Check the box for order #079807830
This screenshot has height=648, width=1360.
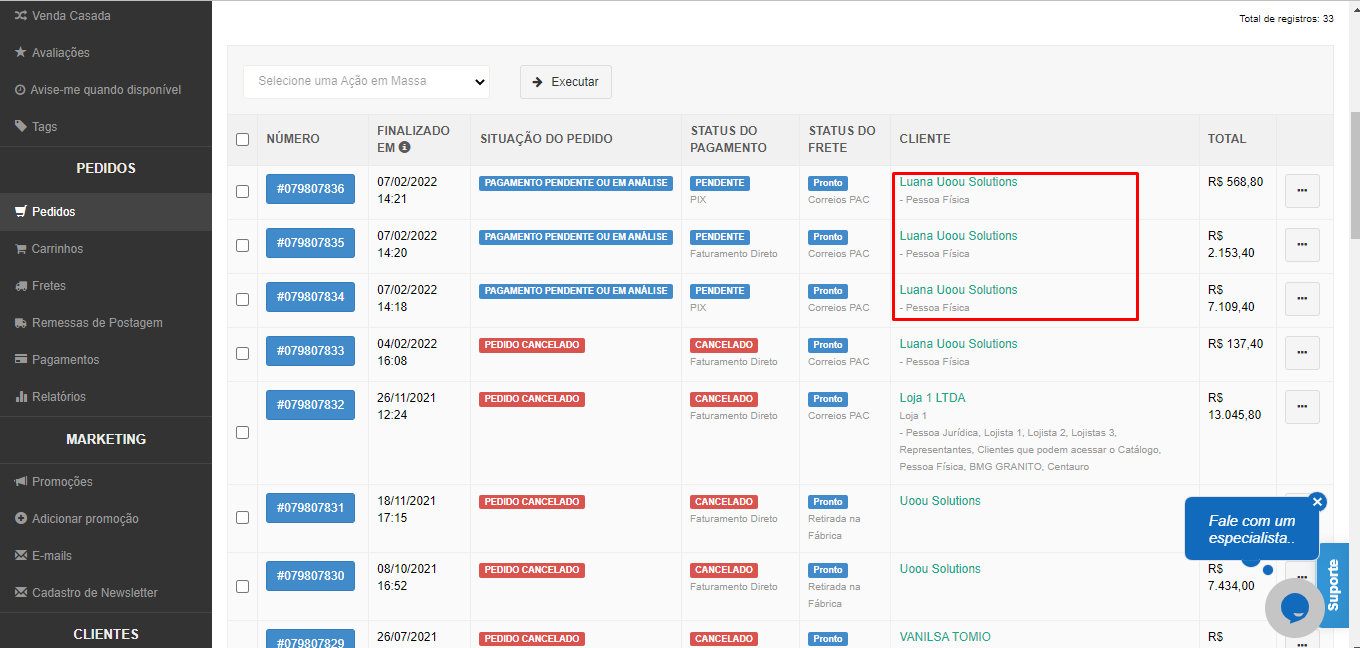242,586
